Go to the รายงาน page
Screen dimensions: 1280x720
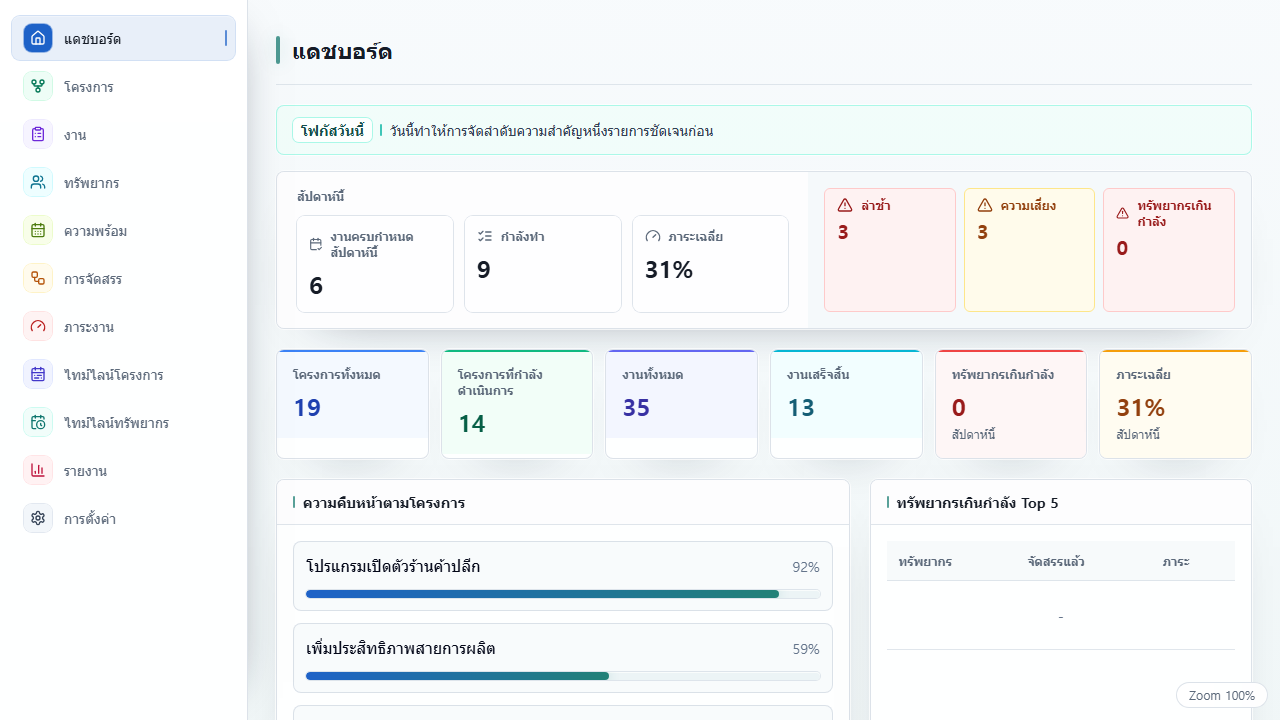click(x=124, y=470)
